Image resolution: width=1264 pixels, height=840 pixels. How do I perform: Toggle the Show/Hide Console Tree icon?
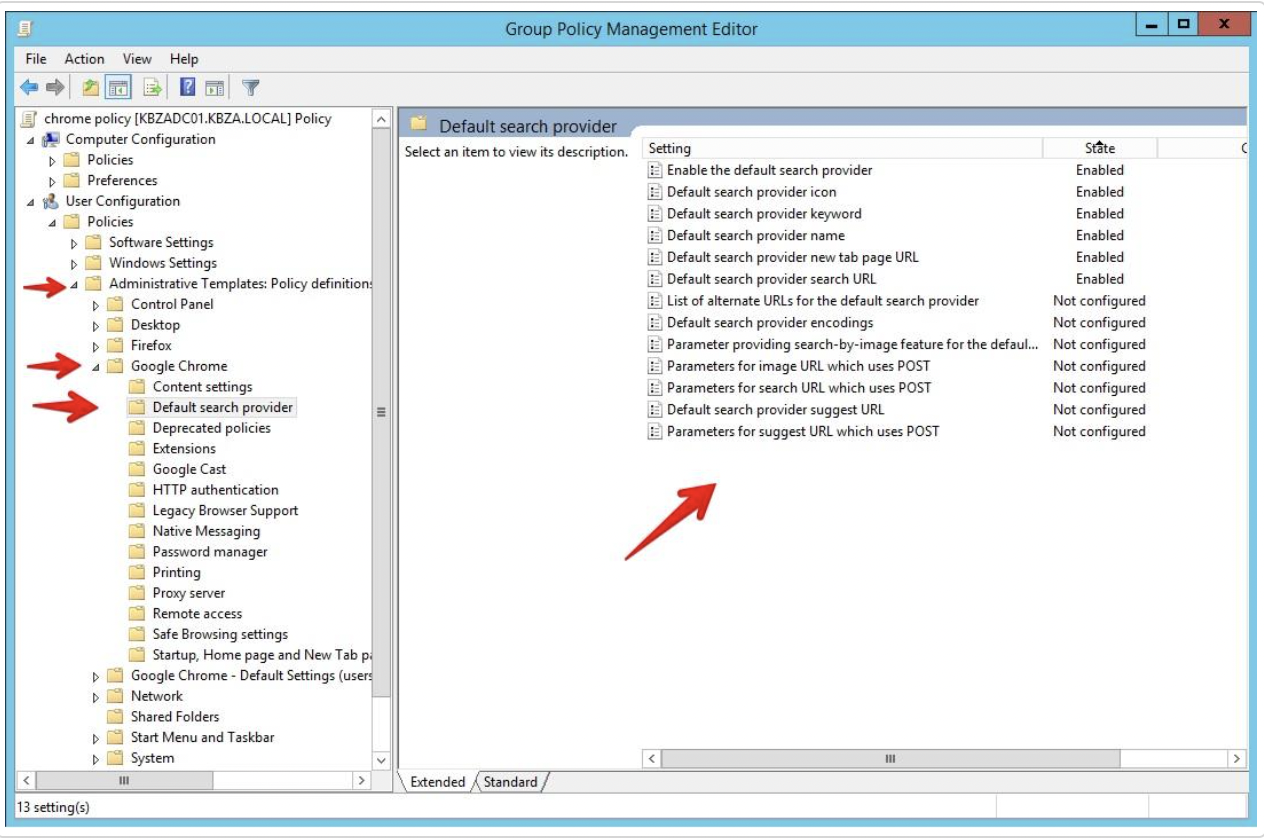pos(119,88)
